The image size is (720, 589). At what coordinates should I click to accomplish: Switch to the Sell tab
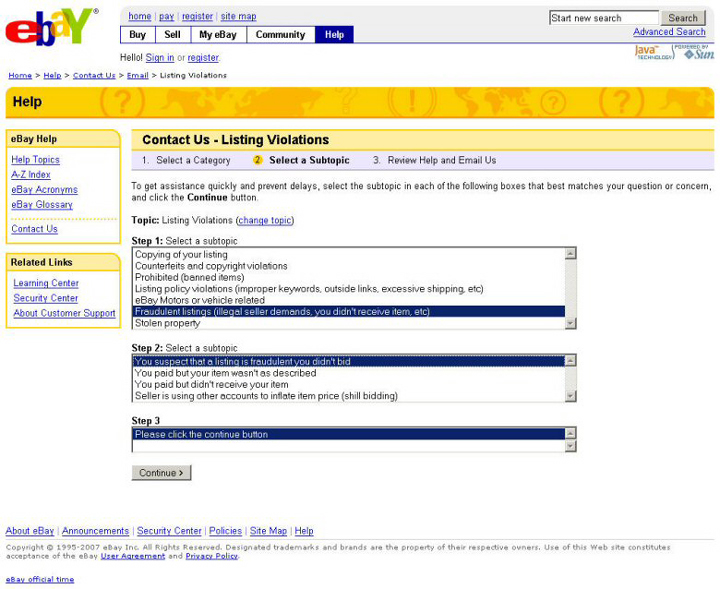coord(172,34)
